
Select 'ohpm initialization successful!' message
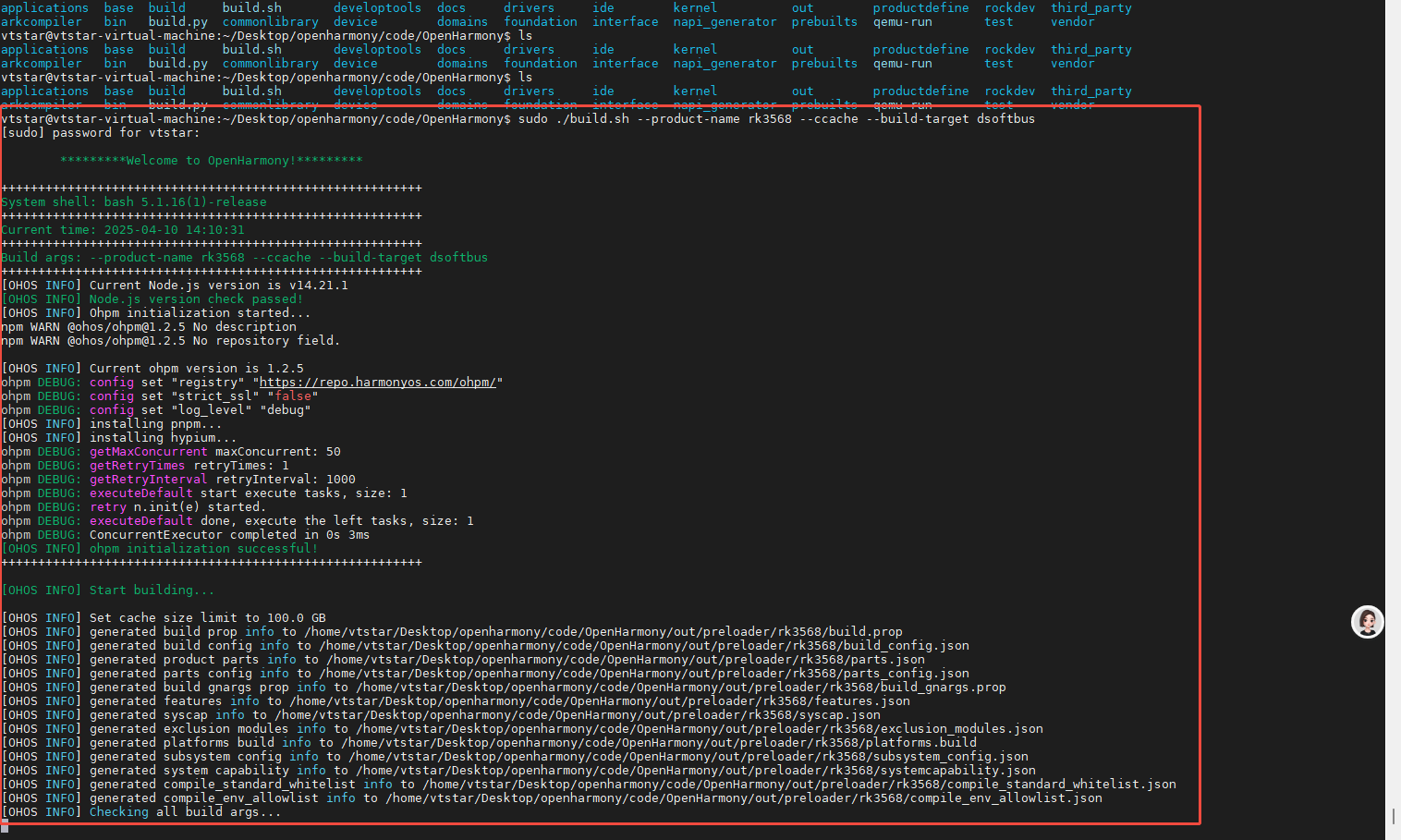click(160, 548)
